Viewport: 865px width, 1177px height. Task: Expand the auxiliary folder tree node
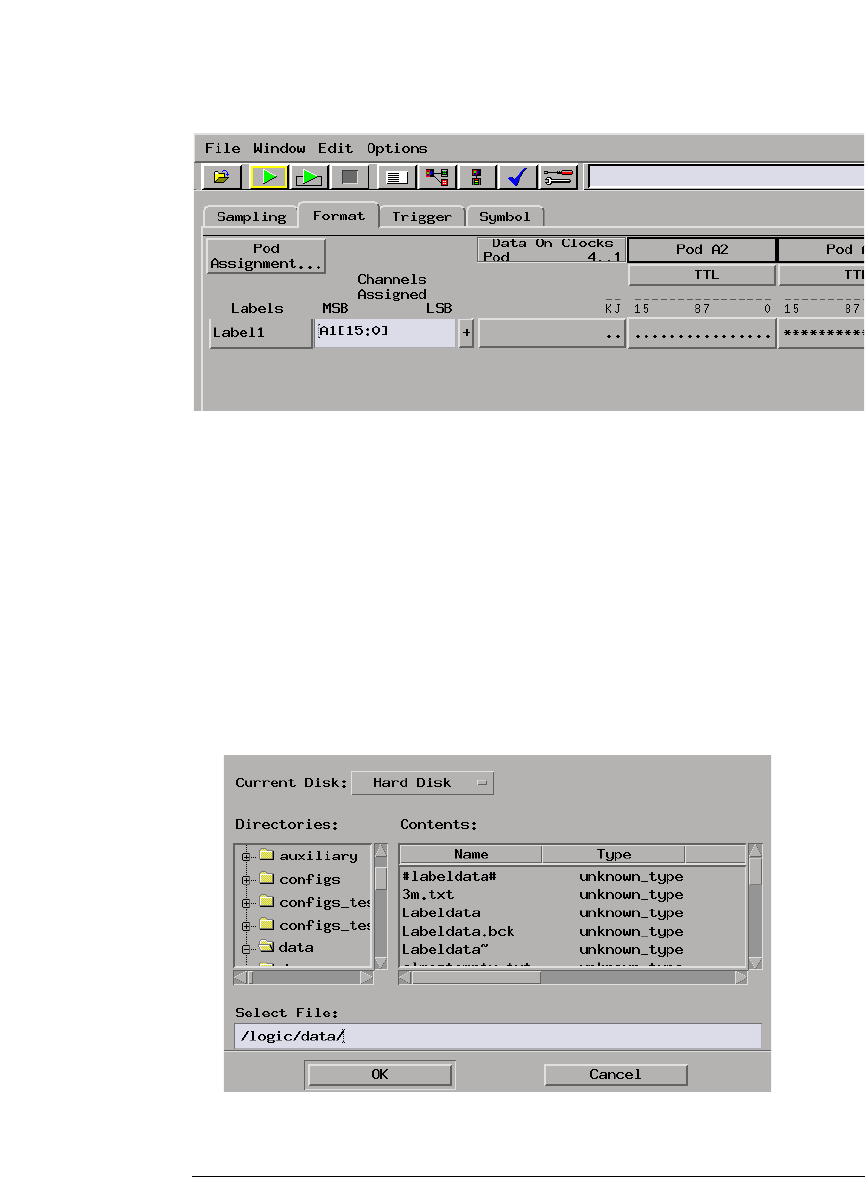tap(246, 856)
